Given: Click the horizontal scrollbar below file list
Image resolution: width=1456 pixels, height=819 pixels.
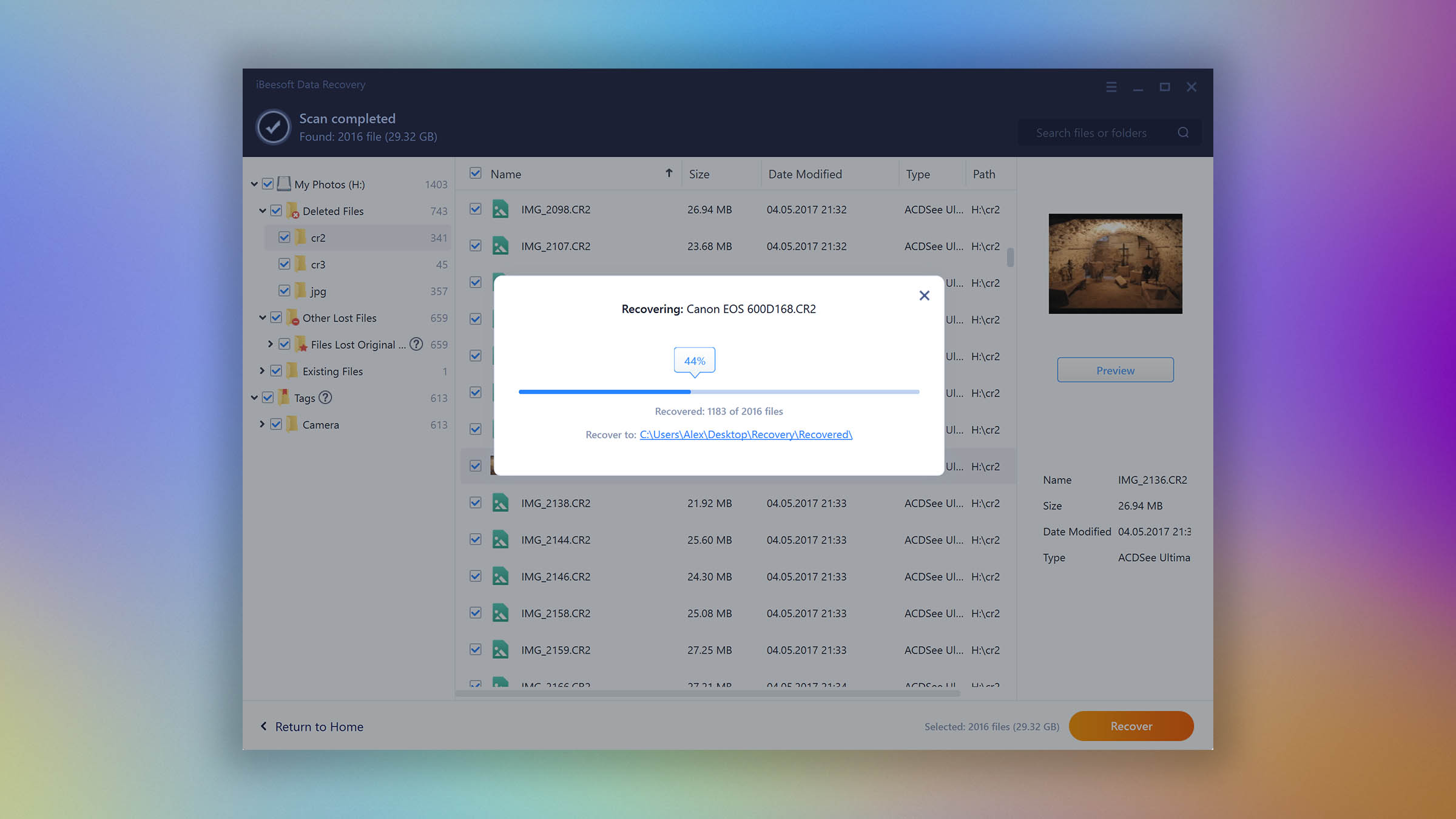Looking at the screenshot, I should coord(707,693).
